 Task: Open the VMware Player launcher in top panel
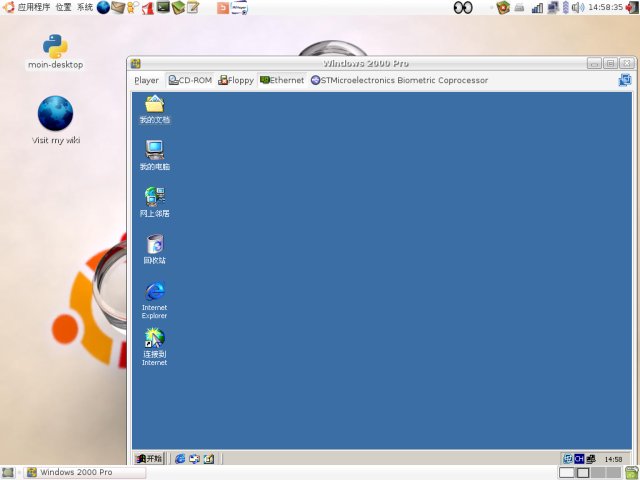pyautogui.click(x=239, y=7)
